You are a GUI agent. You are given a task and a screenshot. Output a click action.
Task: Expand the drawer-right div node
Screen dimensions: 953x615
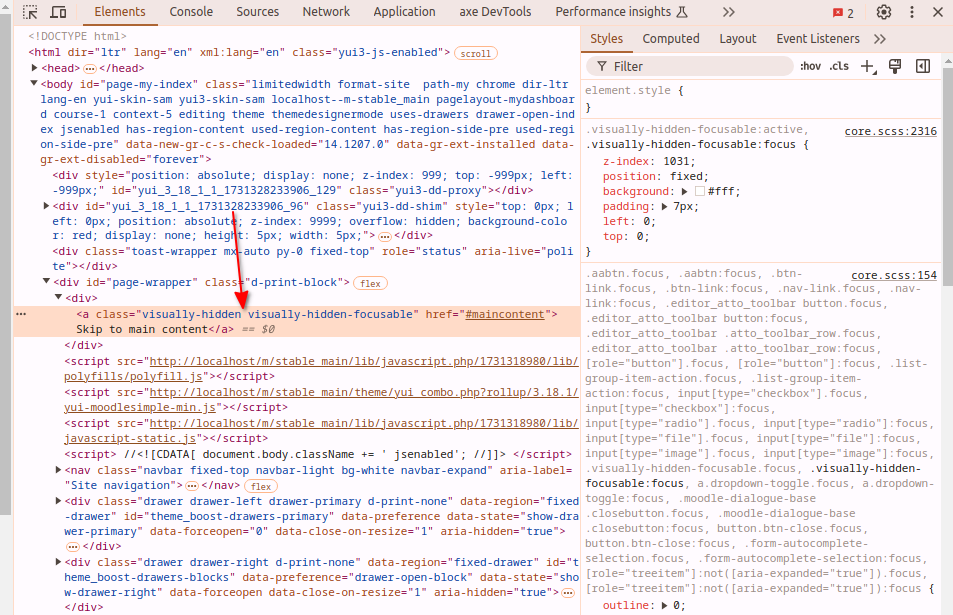point(58,562)
